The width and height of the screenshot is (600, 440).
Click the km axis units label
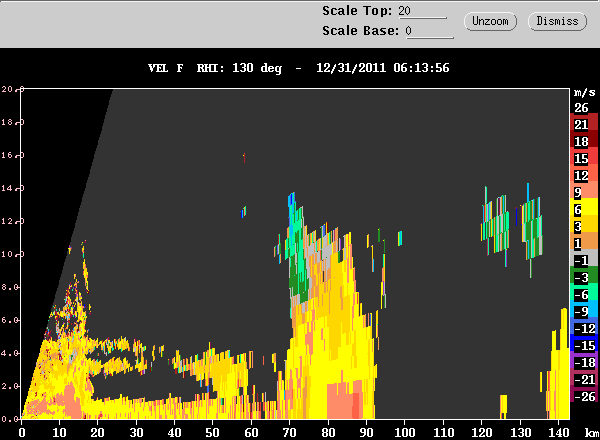point(592,432)
